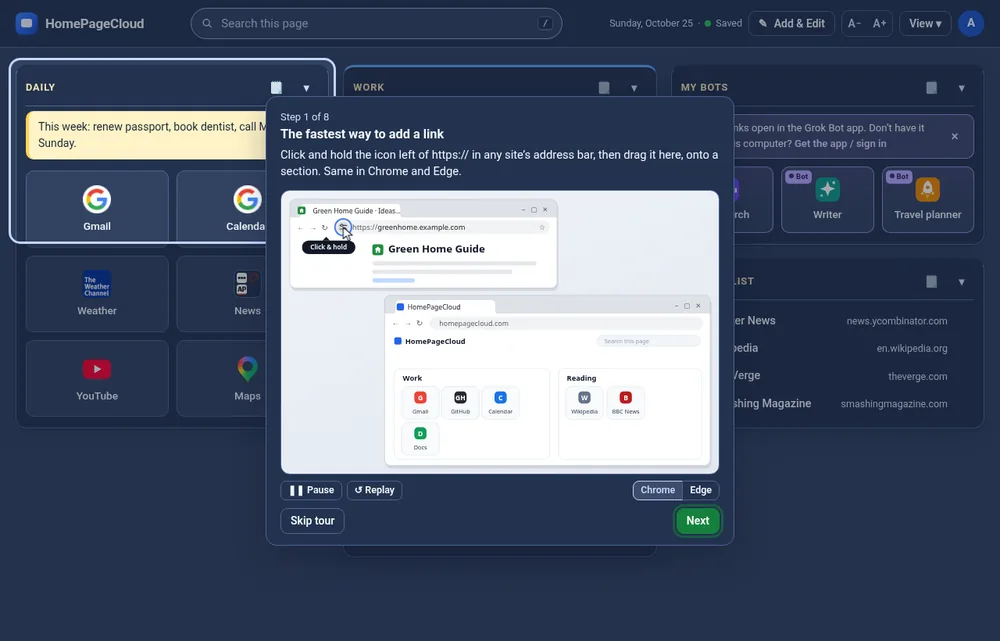
Task: Click the yellow weekly reminder note
Action: (146, 135)
